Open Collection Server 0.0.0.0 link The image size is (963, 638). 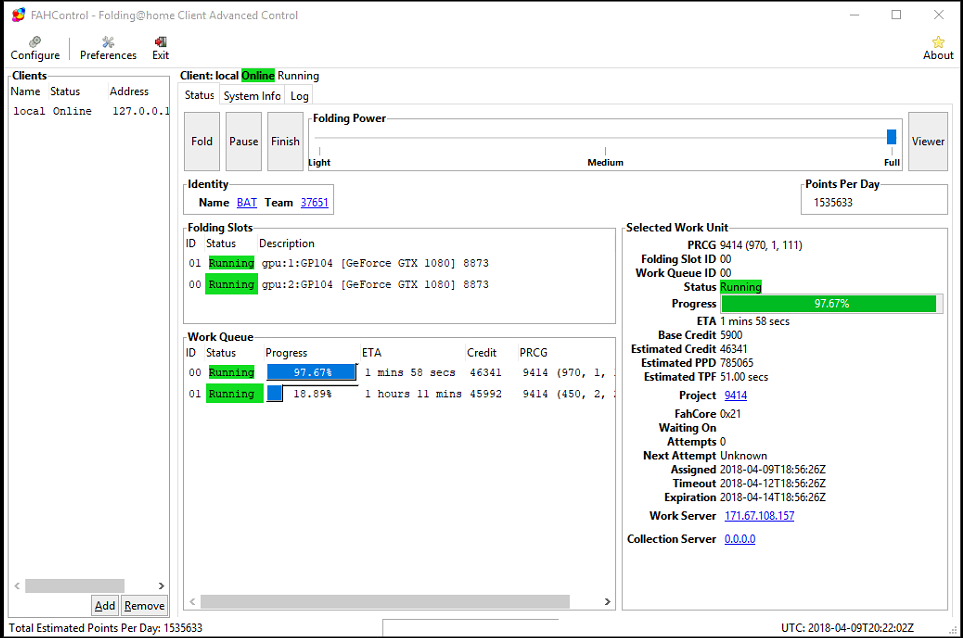point(739,539)
